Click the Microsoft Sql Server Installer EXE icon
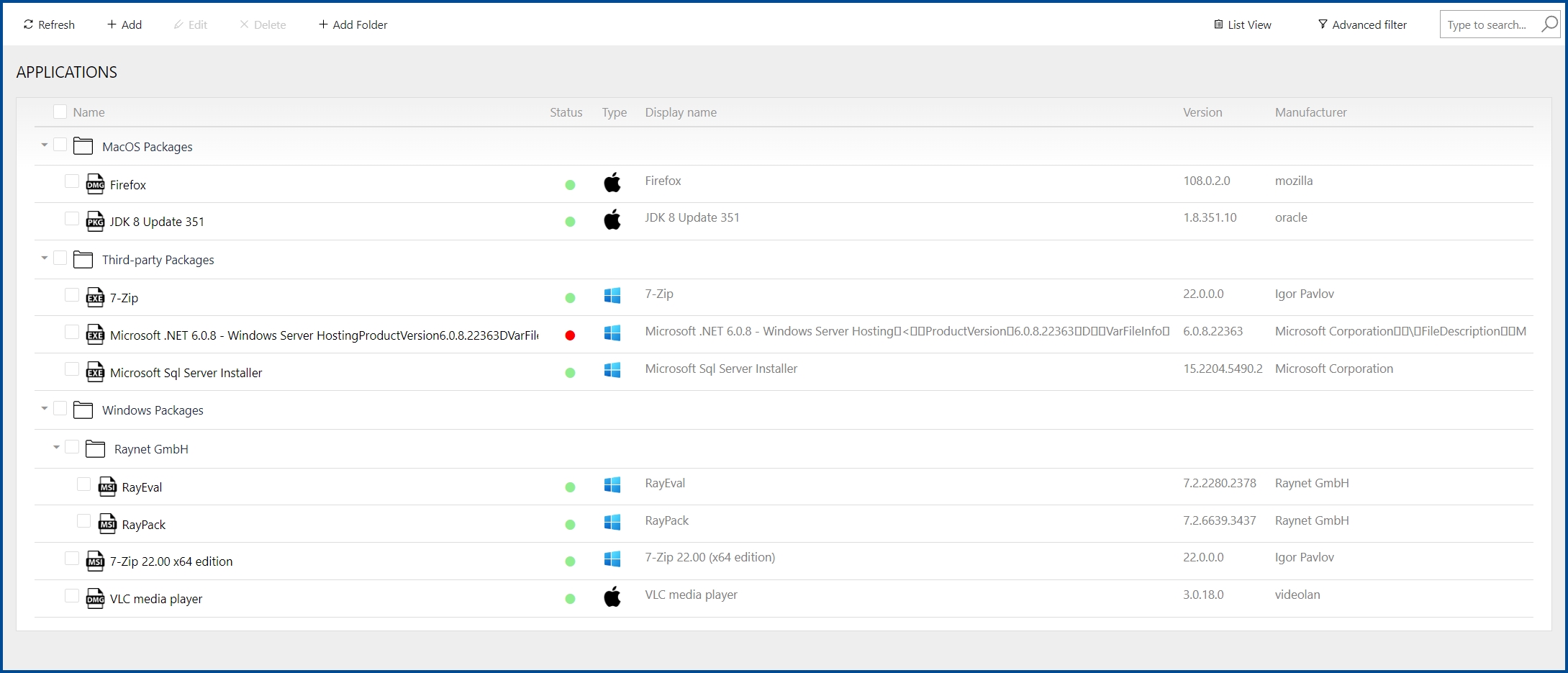Screen dimensions: 1568x673 (95, 372)
